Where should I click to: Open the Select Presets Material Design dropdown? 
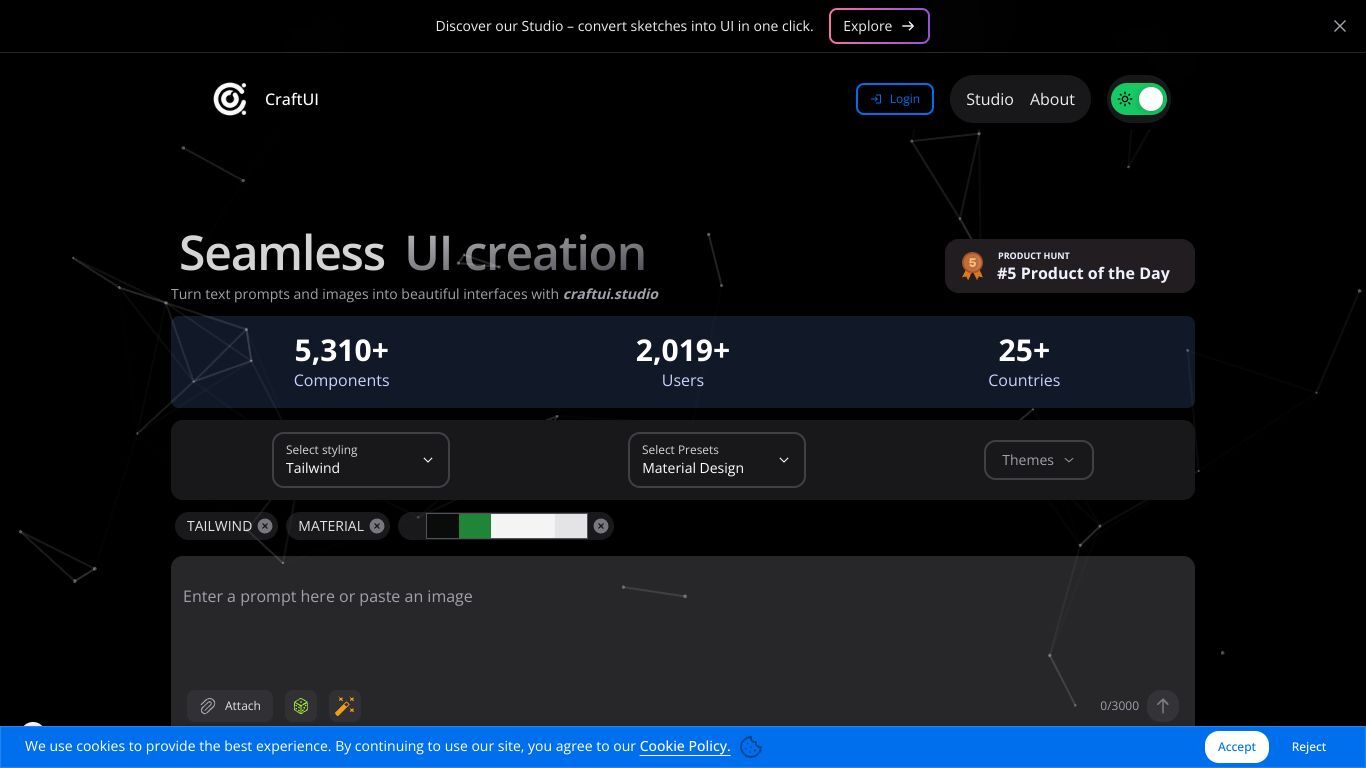[717, 460]
